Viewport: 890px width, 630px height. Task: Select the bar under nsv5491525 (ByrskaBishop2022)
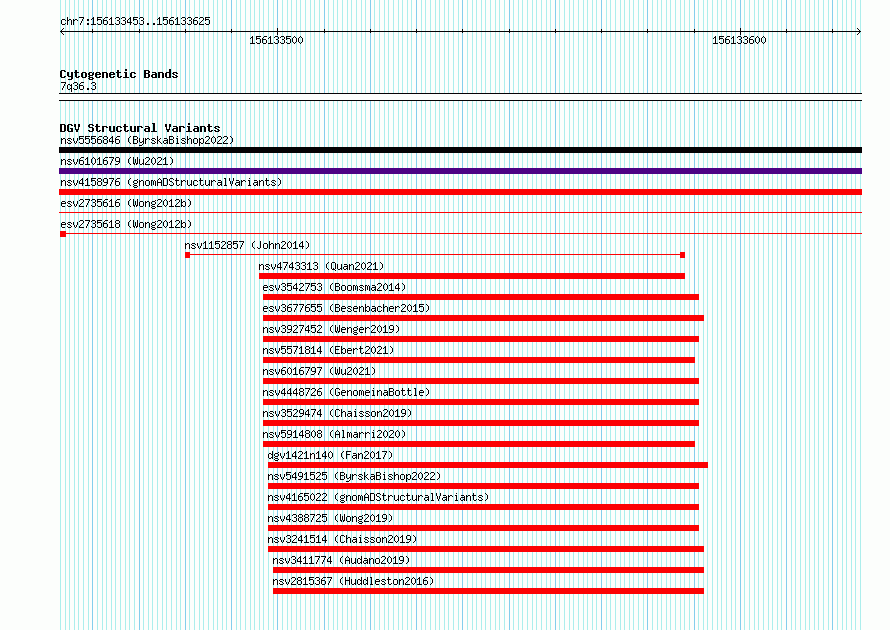pyautogui.click(x=483, y=486)
